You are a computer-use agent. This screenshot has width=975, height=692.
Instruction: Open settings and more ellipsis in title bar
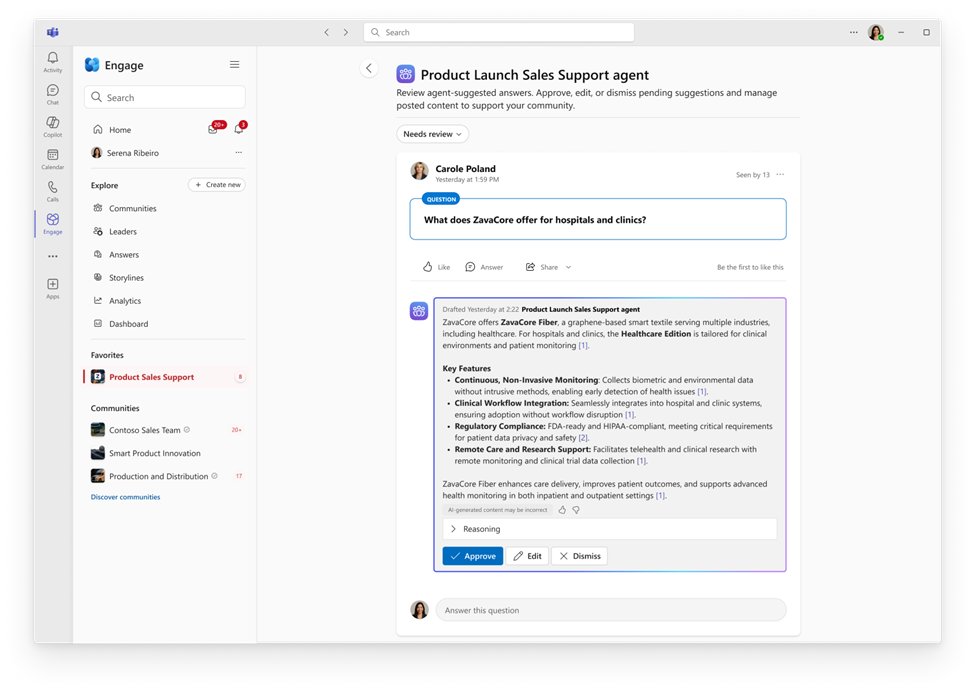click(x=854, y=32)
